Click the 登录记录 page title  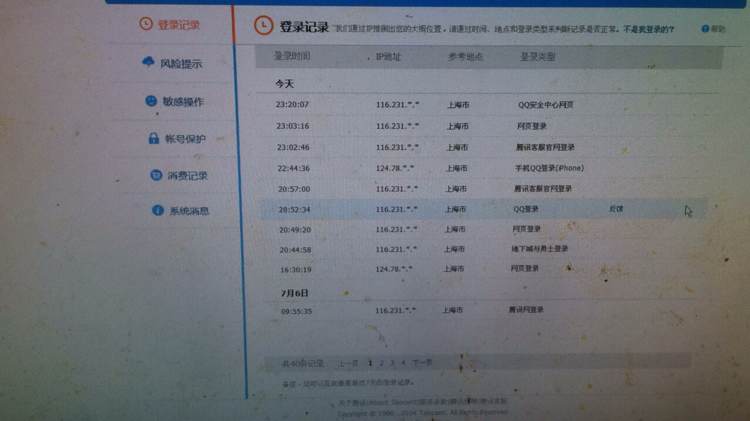click(304, 26)
